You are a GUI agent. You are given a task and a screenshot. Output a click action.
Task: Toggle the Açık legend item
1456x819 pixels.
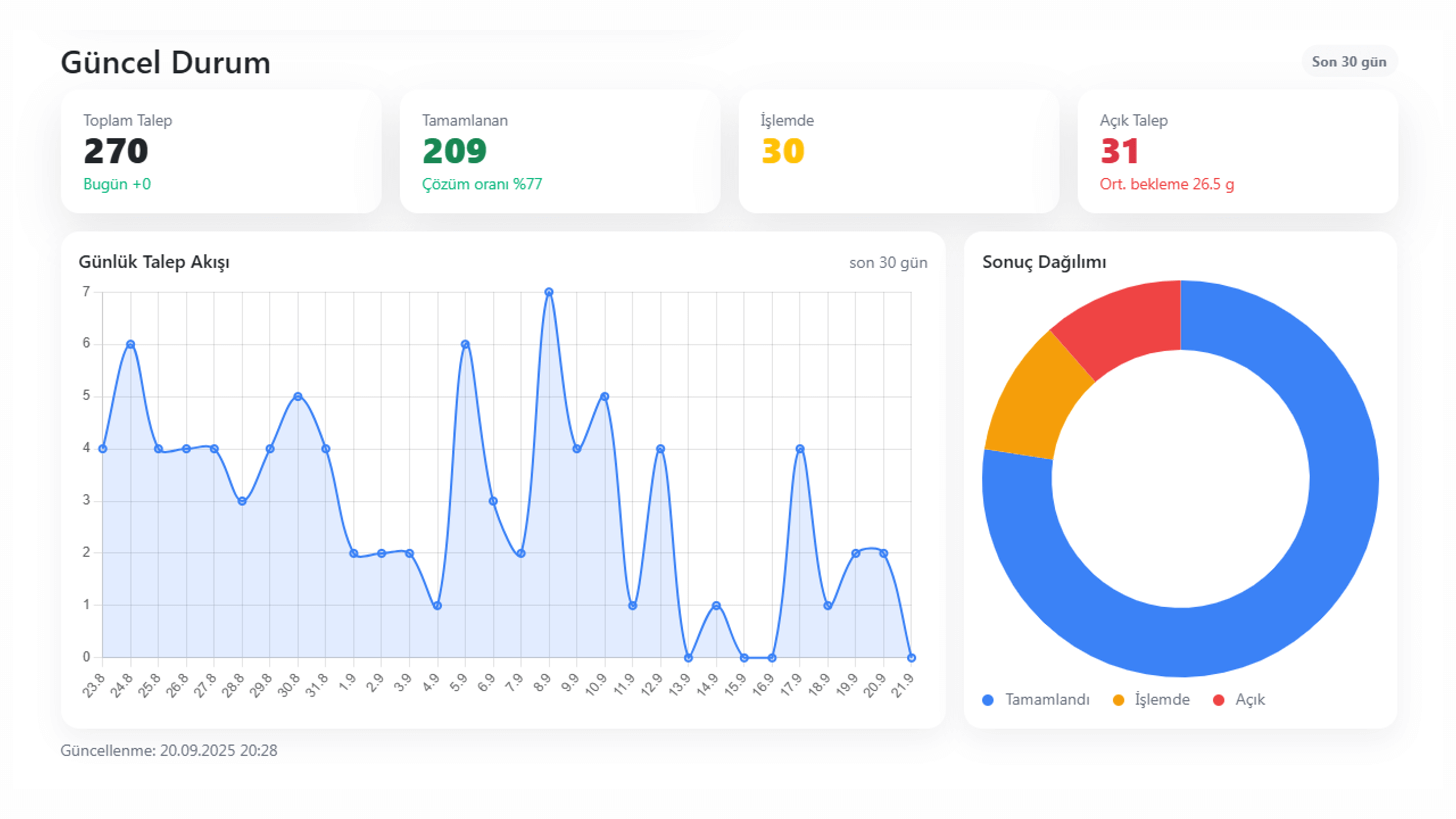point(1250,700)
